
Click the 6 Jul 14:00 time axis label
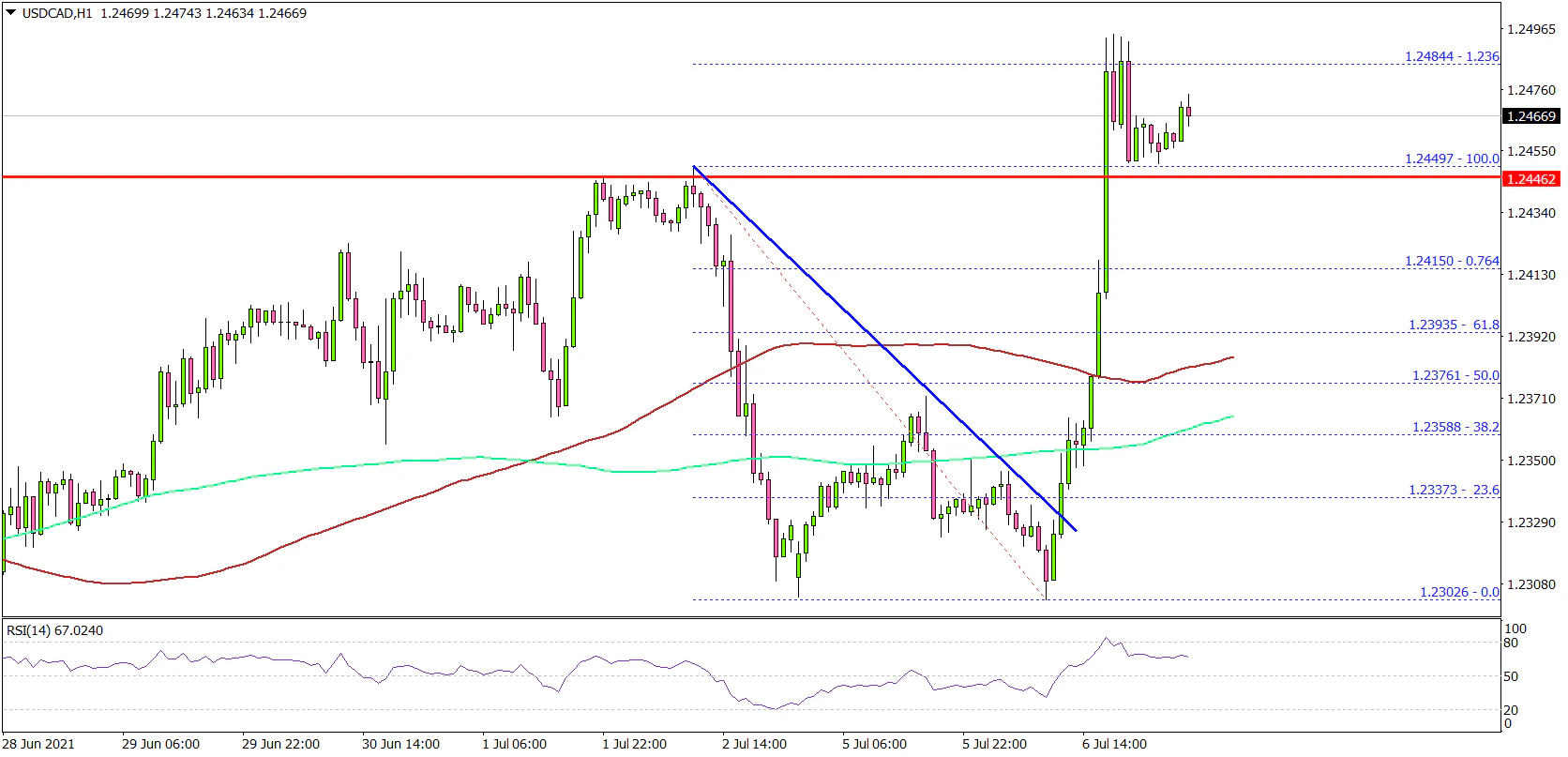pyautogui.click(x=1114, y=744)
